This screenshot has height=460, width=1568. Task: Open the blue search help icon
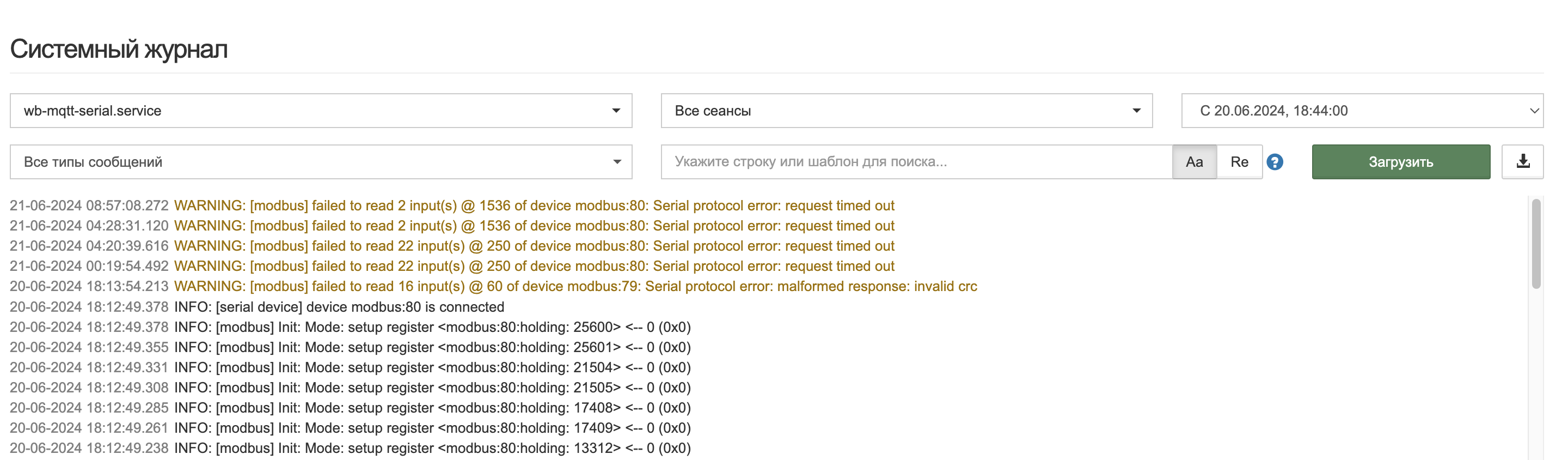[1275, 162]
